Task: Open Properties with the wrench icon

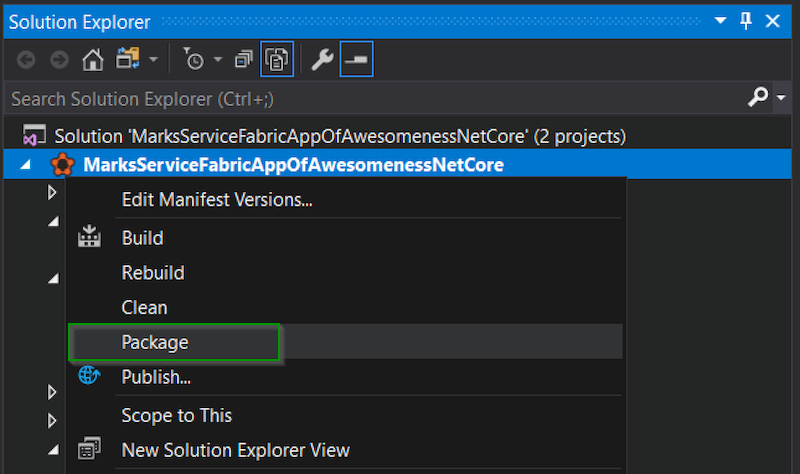Action: [x=321, y=61]
